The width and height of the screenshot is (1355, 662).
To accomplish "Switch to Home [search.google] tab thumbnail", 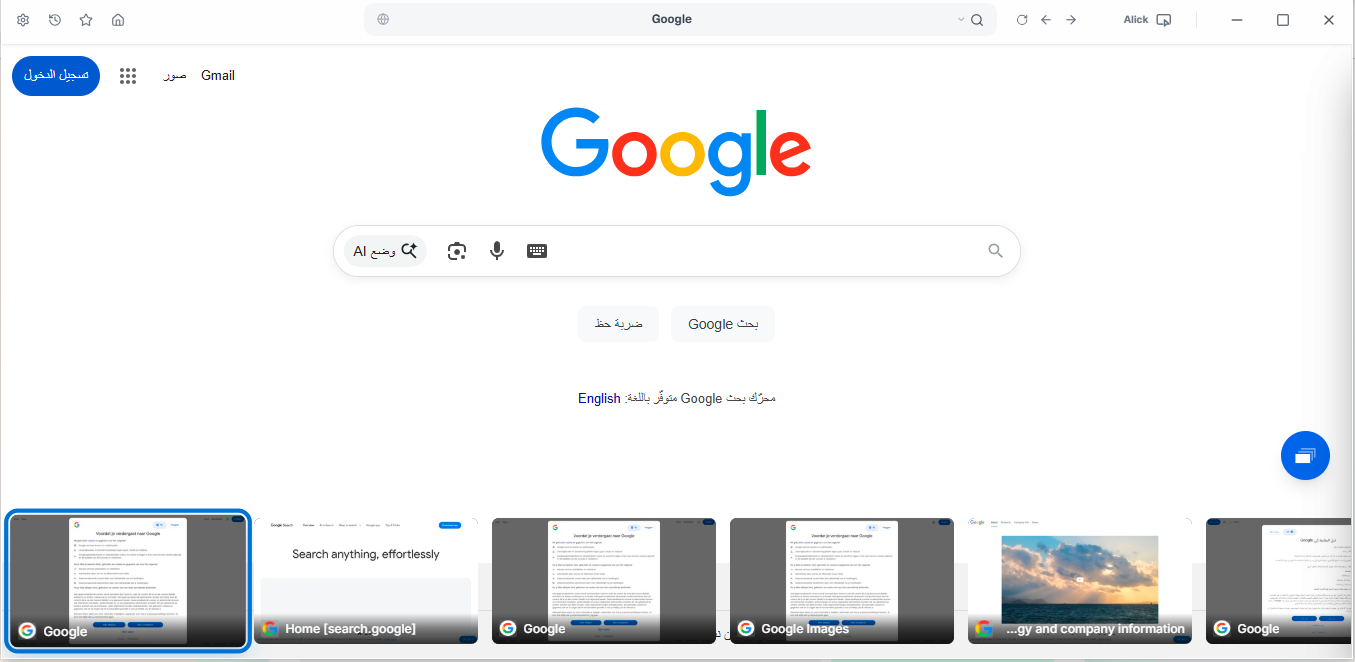I will (366, 580).
